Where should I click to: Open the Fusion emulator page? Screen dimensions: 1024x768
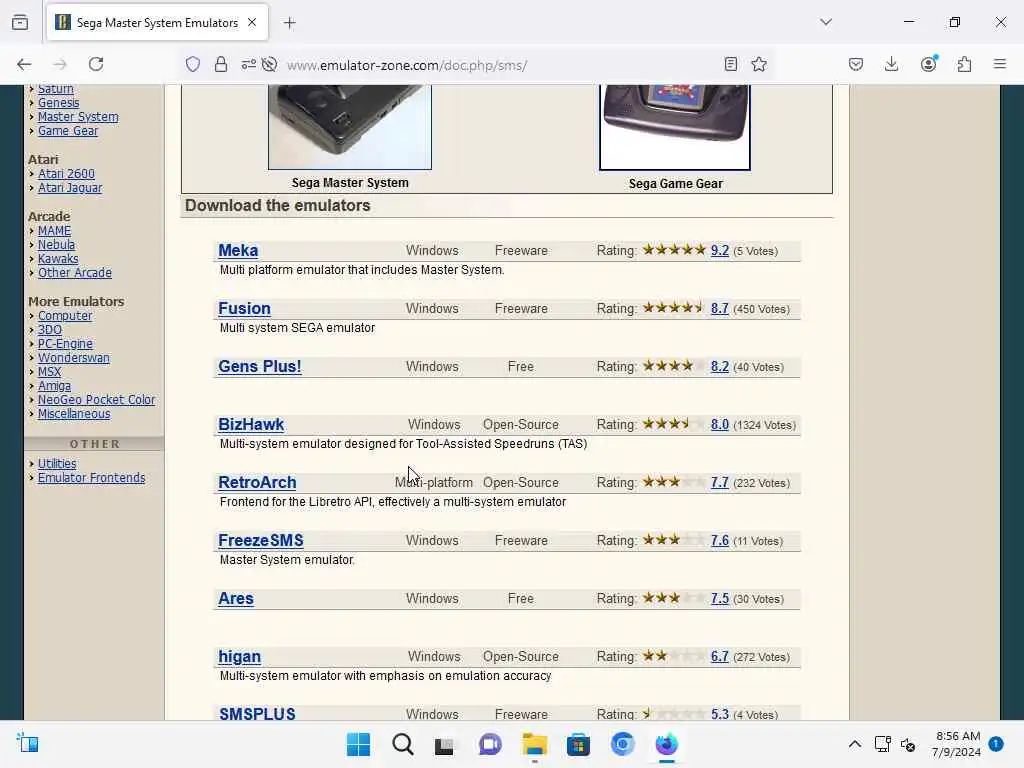(244, 308)
